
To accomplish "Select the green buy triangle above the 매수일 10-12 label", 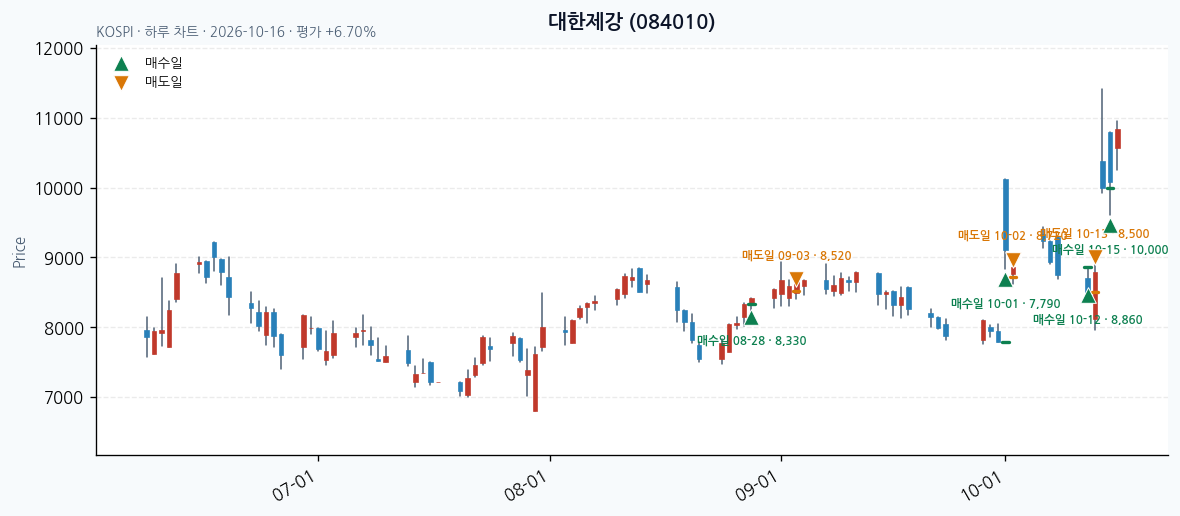I will pos(1088,296).
